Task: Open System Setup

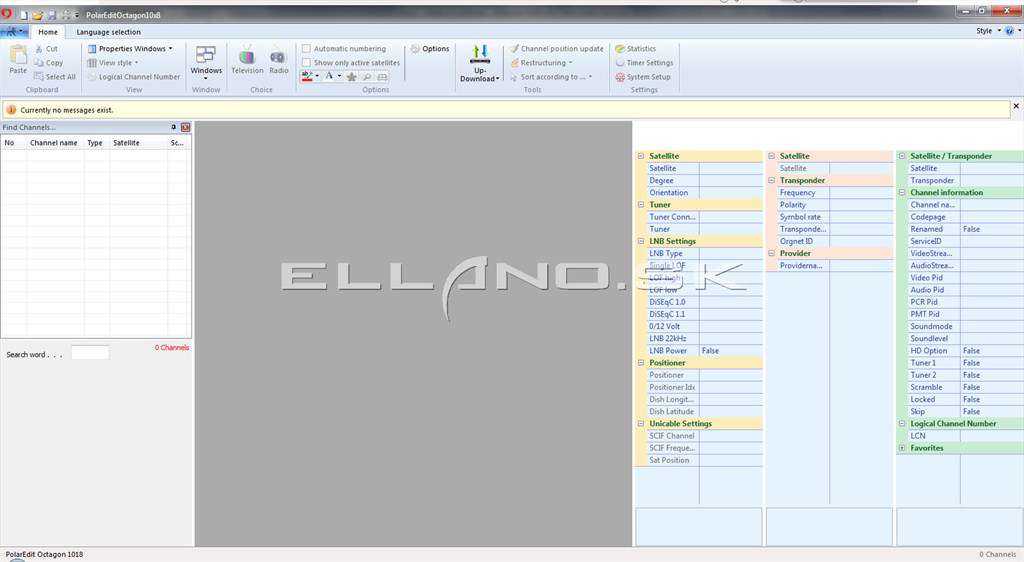Action: click(643, 76)
